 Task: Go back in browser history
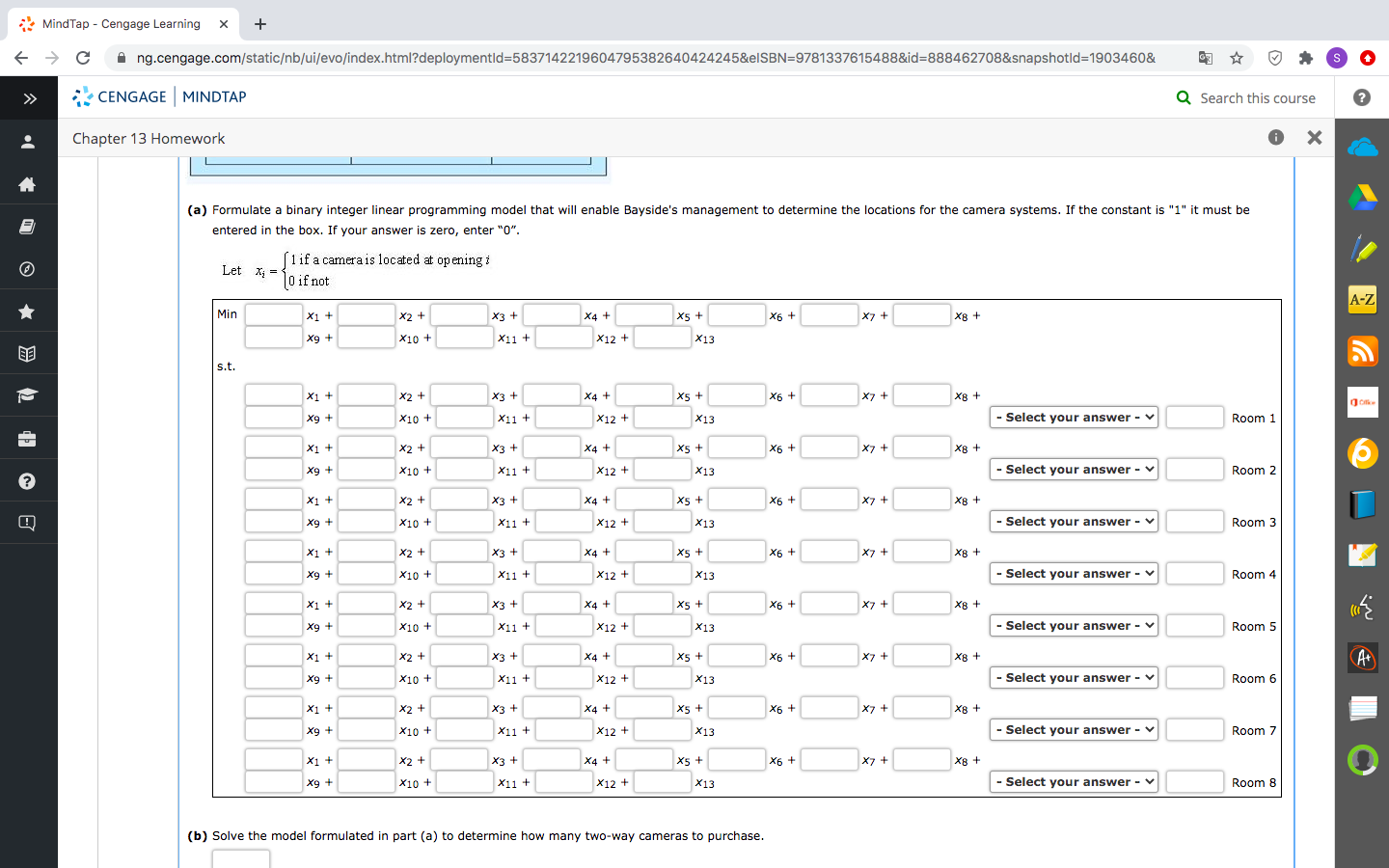(x=21, y=58)
